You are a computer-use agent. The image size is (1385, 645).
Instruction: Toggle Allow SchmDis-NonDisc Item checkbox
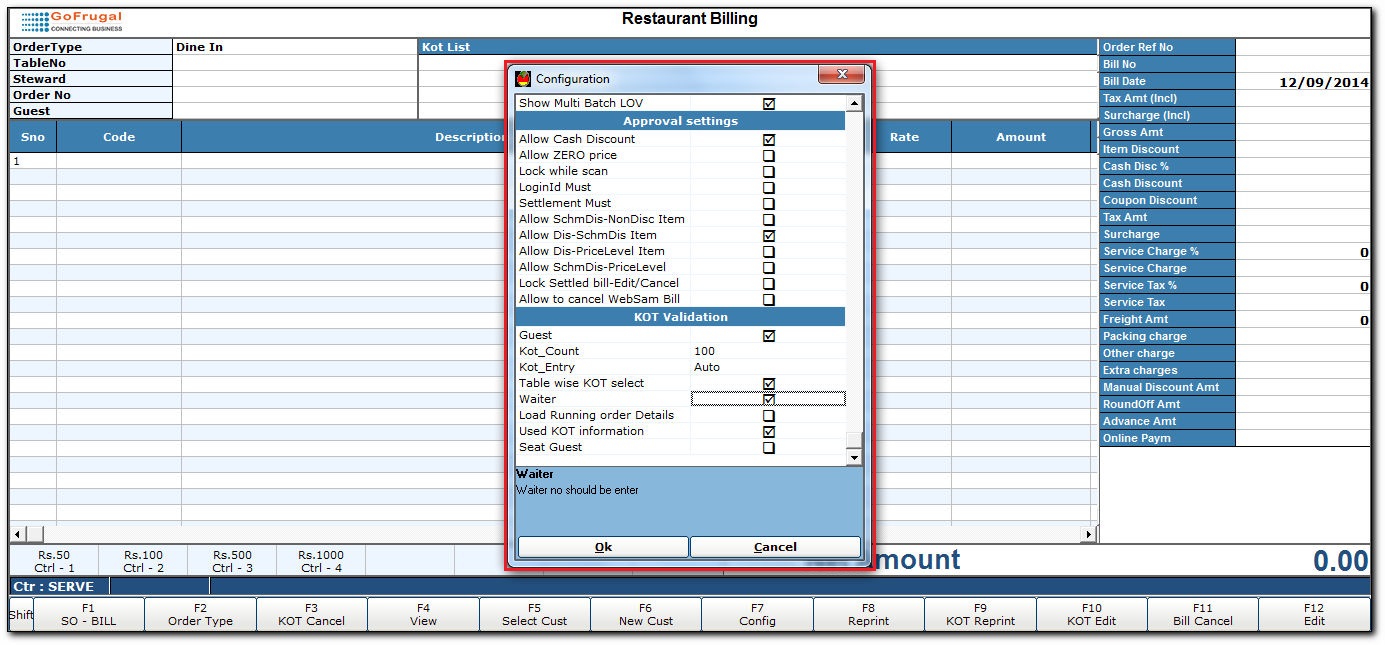768,219
